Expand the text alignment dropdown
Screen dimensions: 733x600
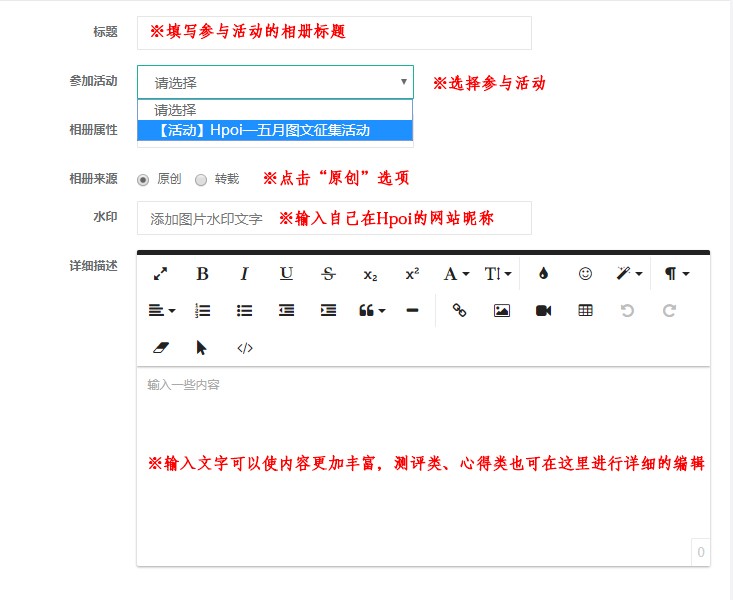(161, 311)
